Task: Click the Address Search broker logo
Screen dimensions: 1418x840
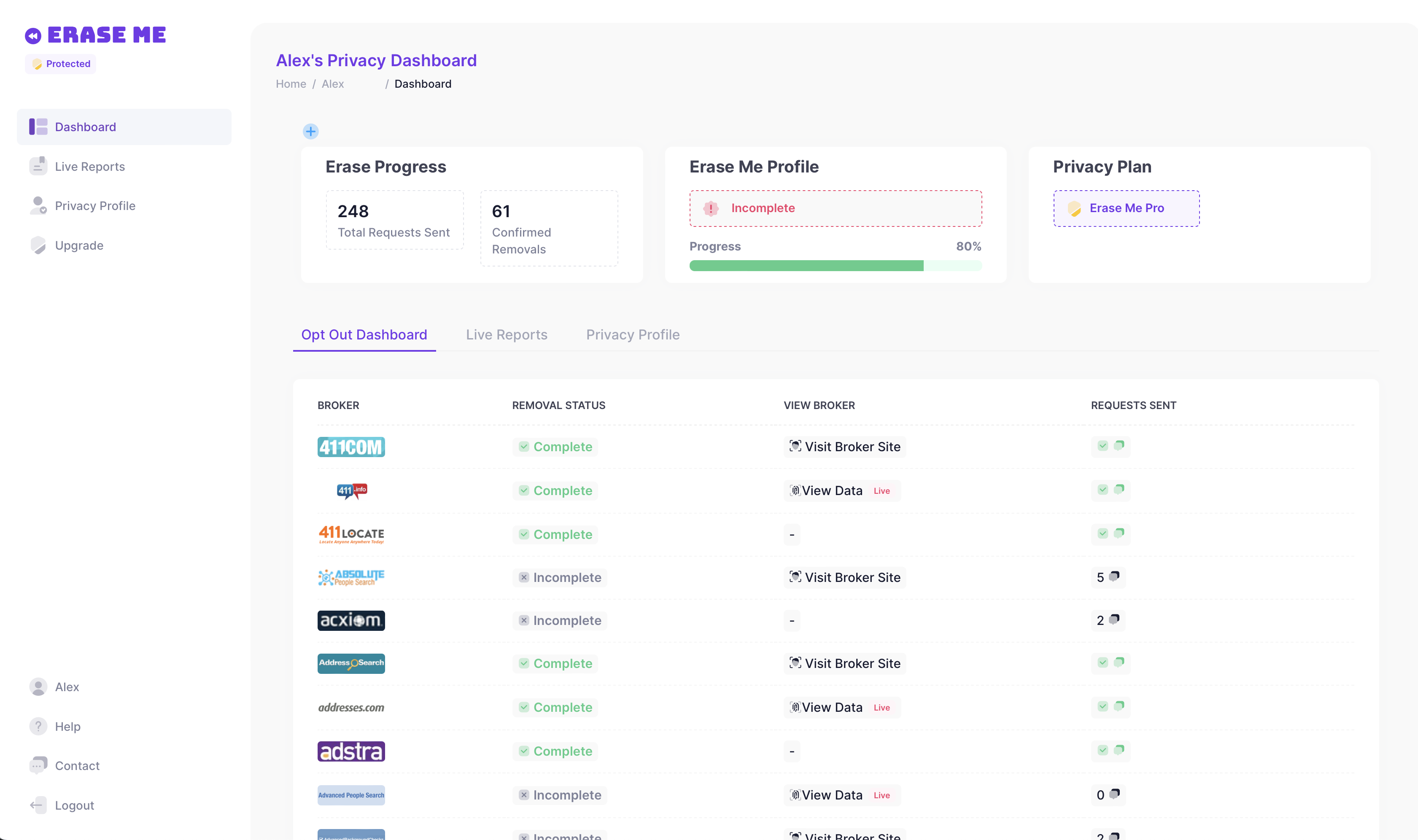Action: [x=351, y=663]
